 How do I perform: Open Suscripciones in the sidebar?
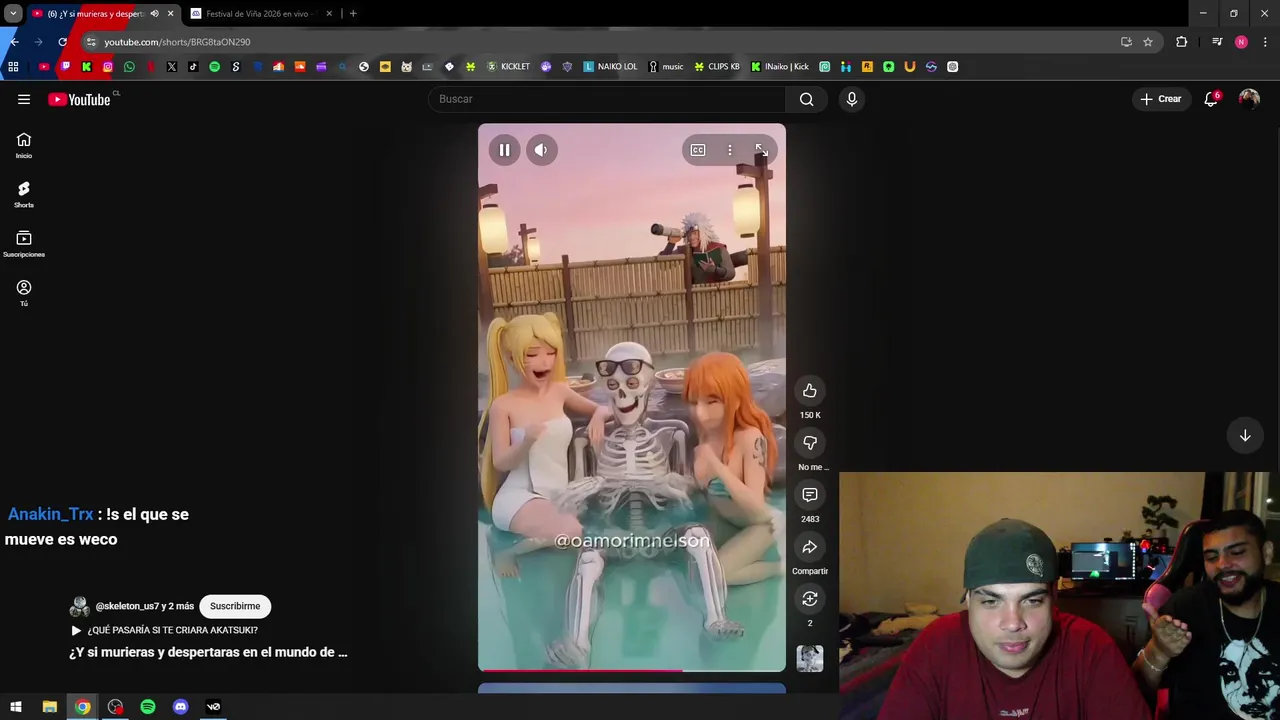point(24,244)
